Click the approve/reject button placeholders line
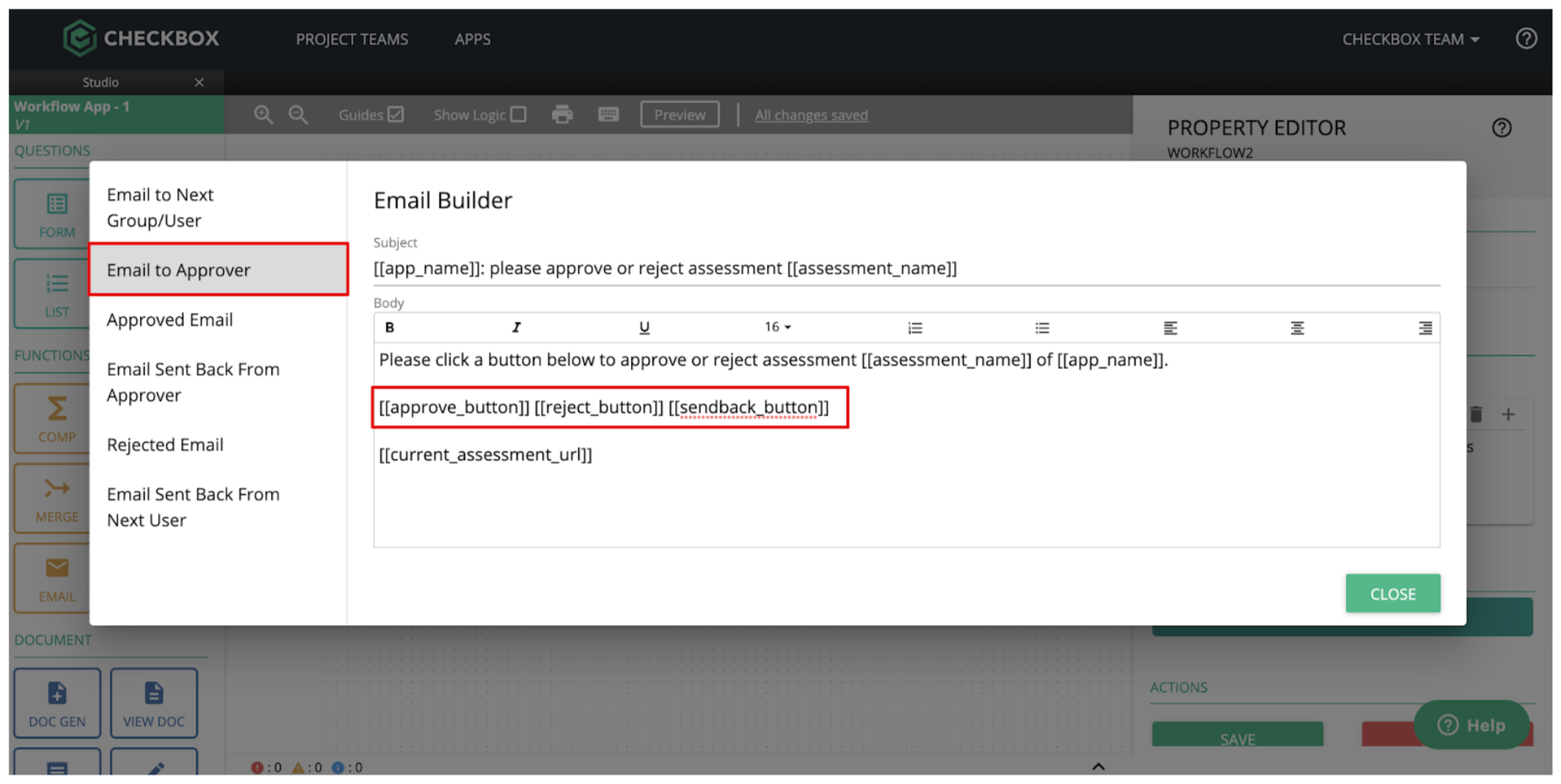Image resolution: width=1561 pixels, height=784 pixels. tap(604, 407)
